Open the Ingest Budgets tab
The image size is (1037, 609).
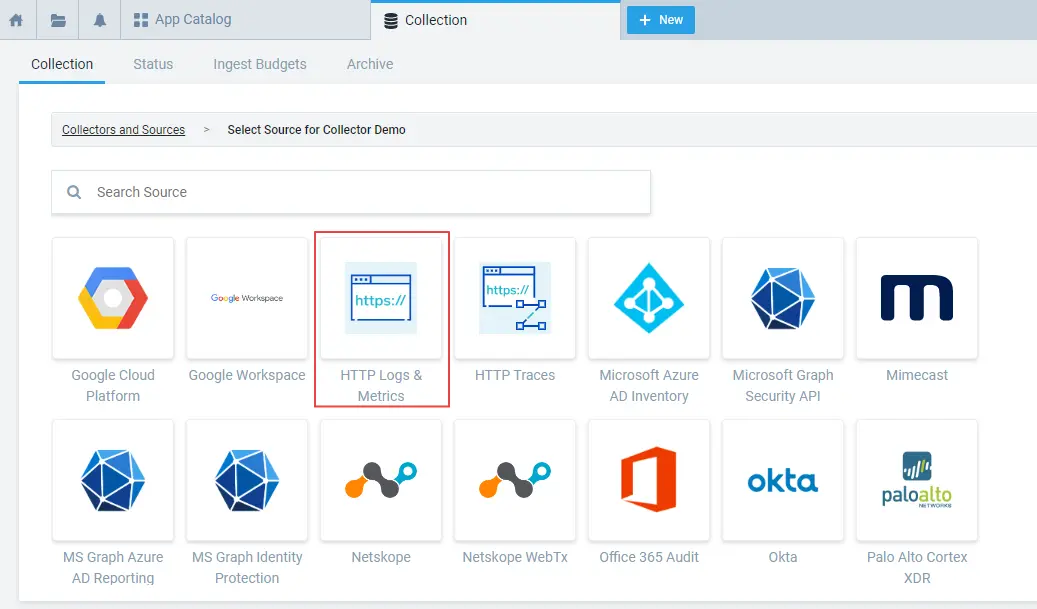260,64
